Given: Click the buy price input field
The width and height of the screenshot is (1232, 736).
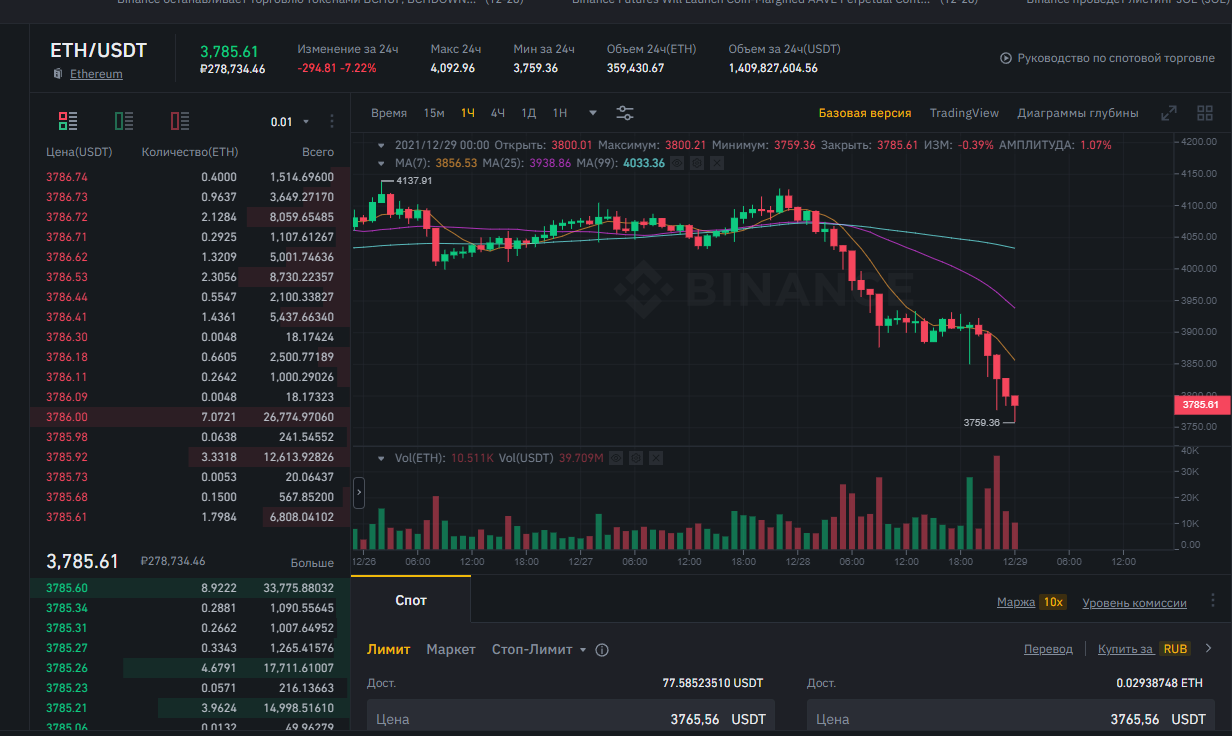Looking at the screenshot, I should point(571,717).
